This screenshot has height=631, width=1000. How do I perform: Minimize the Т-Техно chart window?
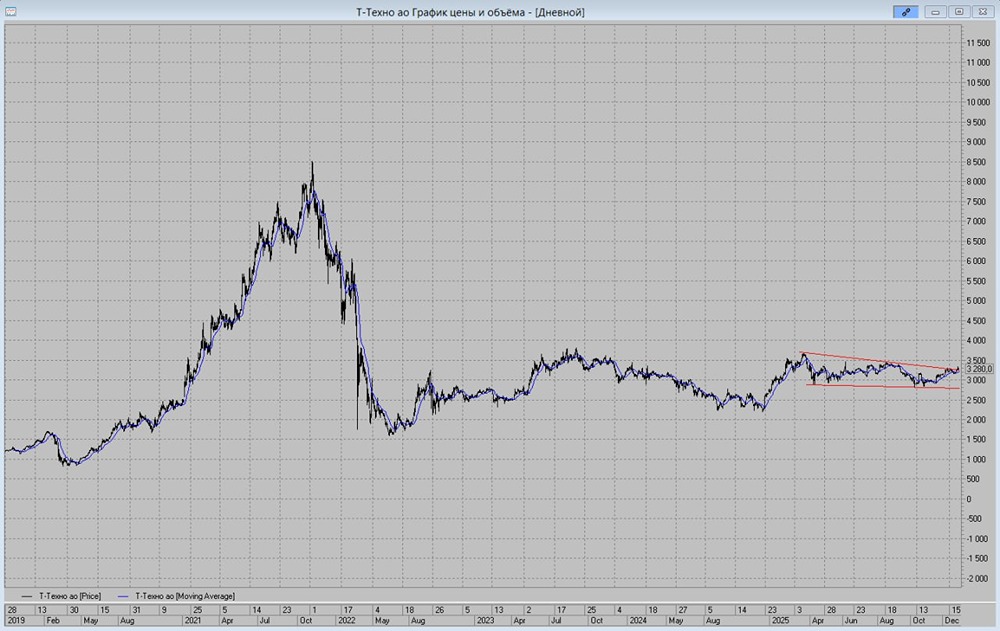tap(936, 11)
